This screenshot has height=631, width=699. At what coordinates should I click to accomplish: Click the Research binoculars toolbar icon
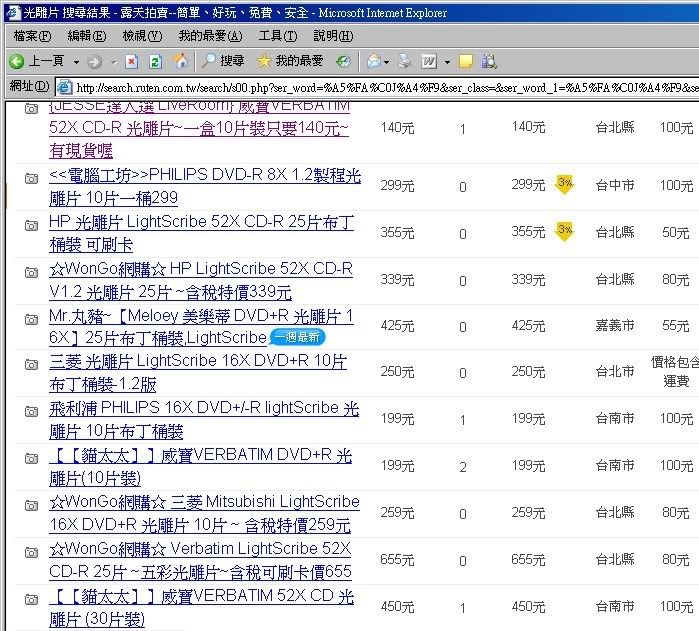pyautogui.click(x=489, y=61)
